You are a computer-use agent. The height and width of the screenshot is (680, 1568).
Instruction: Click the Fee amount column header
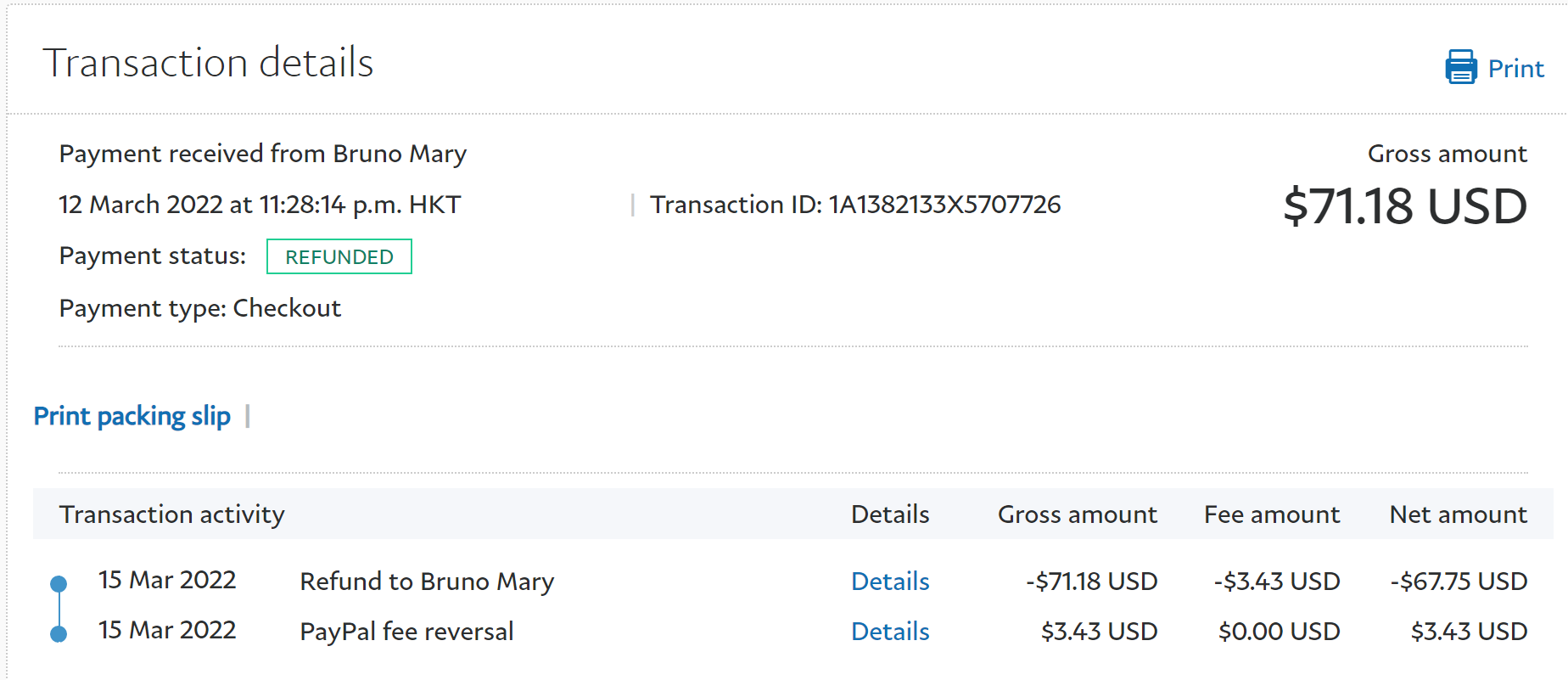[1271, 514]
